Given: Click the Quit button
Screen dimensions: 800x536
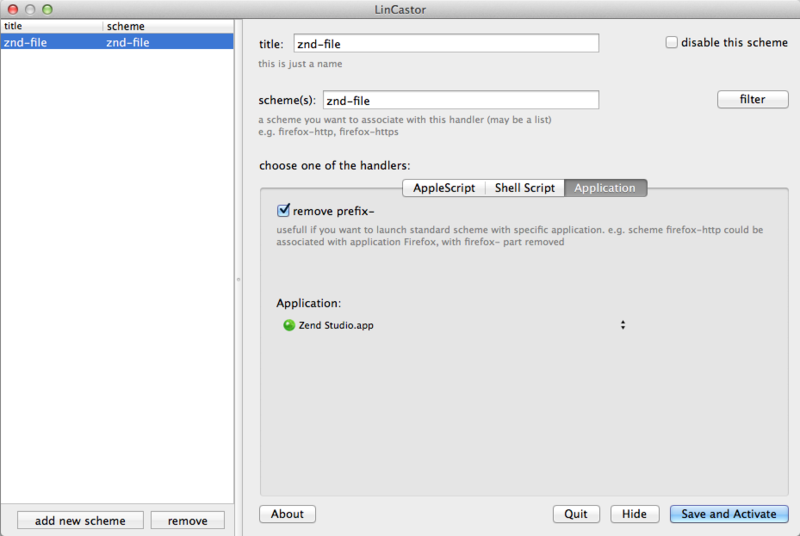Looking at the screenshot, I should 576,514.
